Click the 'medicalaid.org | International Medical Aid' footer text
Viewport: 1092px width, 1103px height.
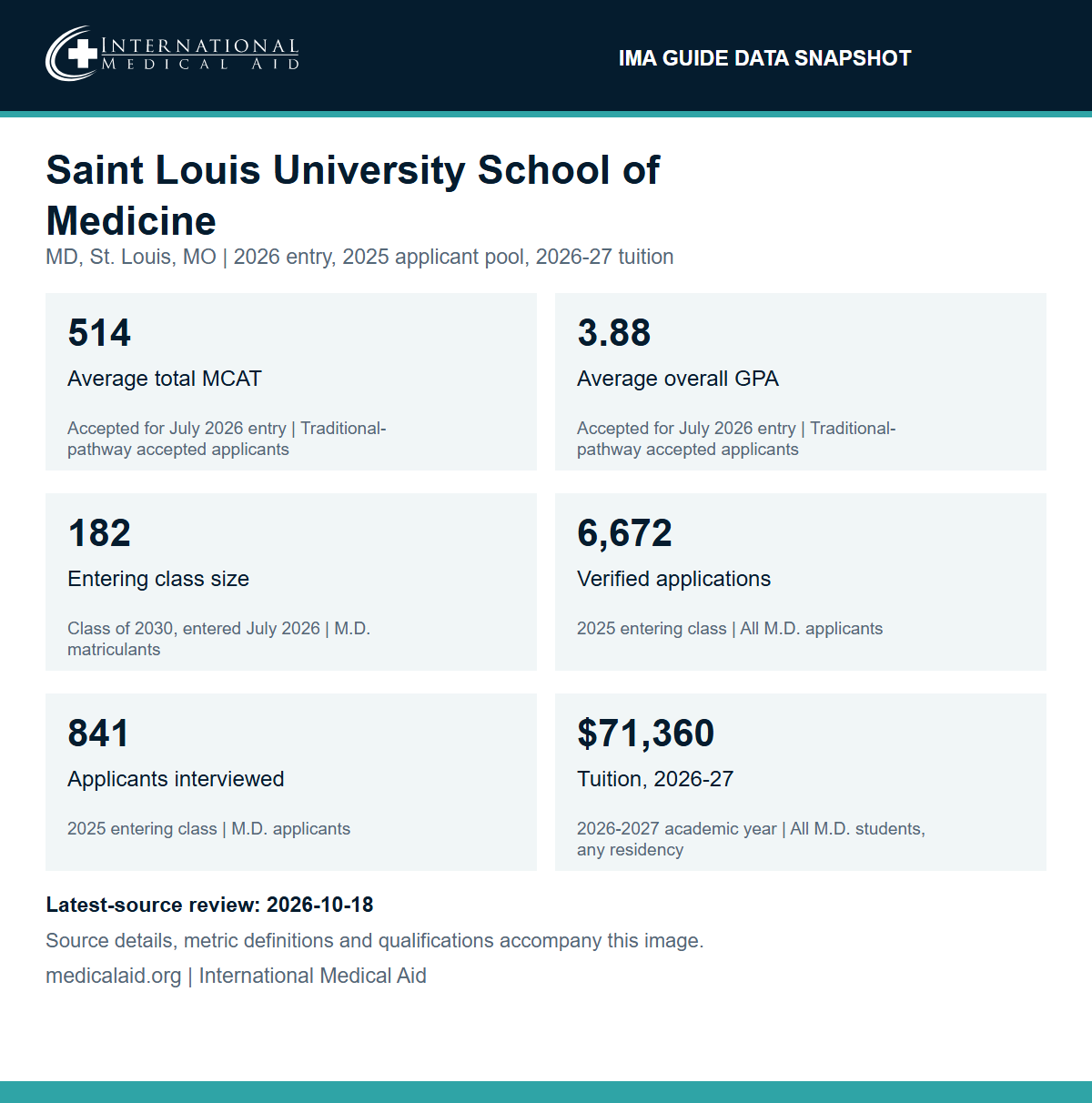[x=236, y=976]
